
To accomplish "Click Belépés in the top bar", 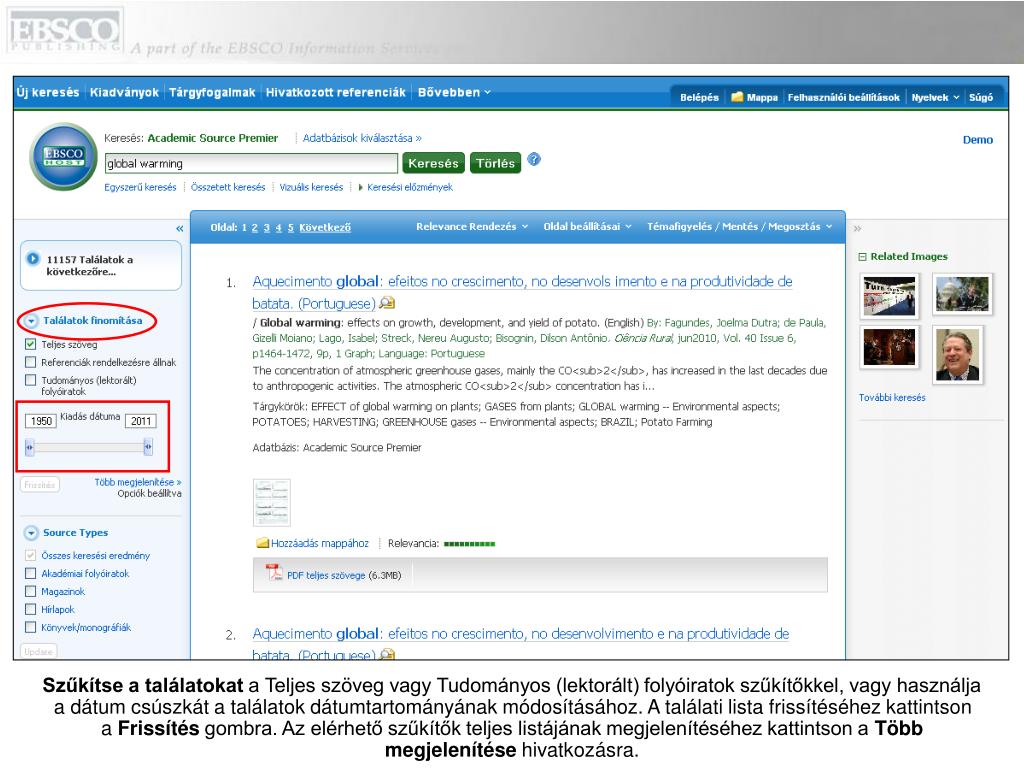I will pyautogui.click(x=699, y=97).
